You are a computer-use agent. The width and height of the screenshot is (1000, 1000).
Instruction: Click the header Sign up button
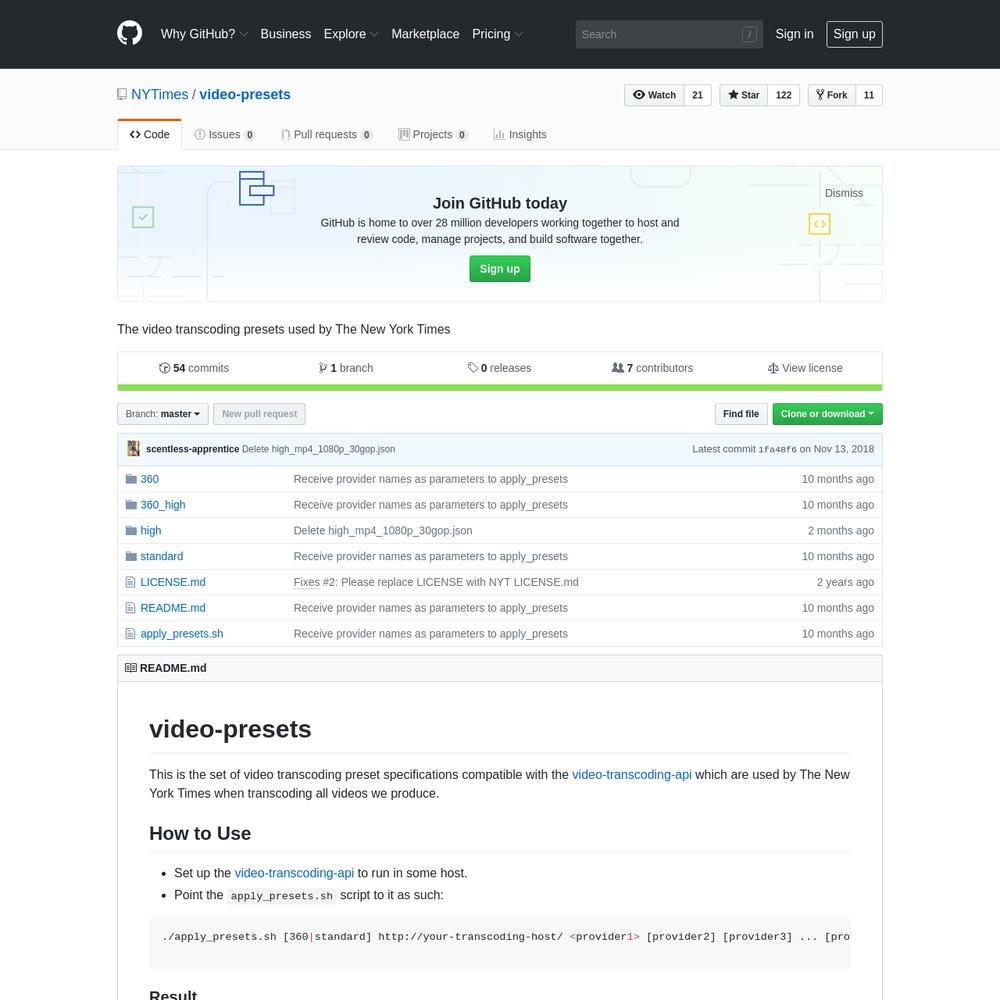click(854, 34)
